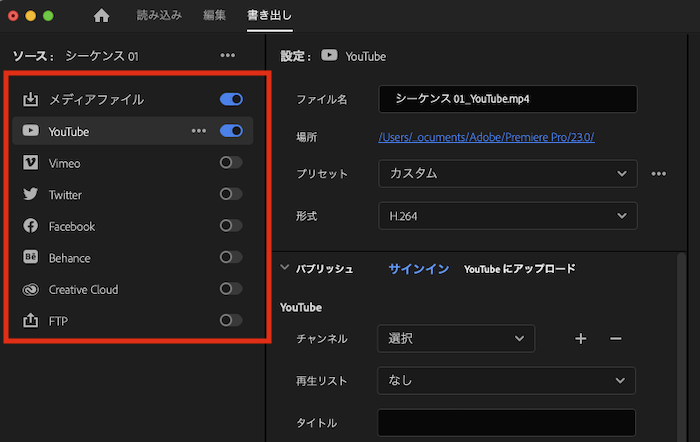
Task: Disable the メディアファイル toggle
Action: (x=231, y=99)
